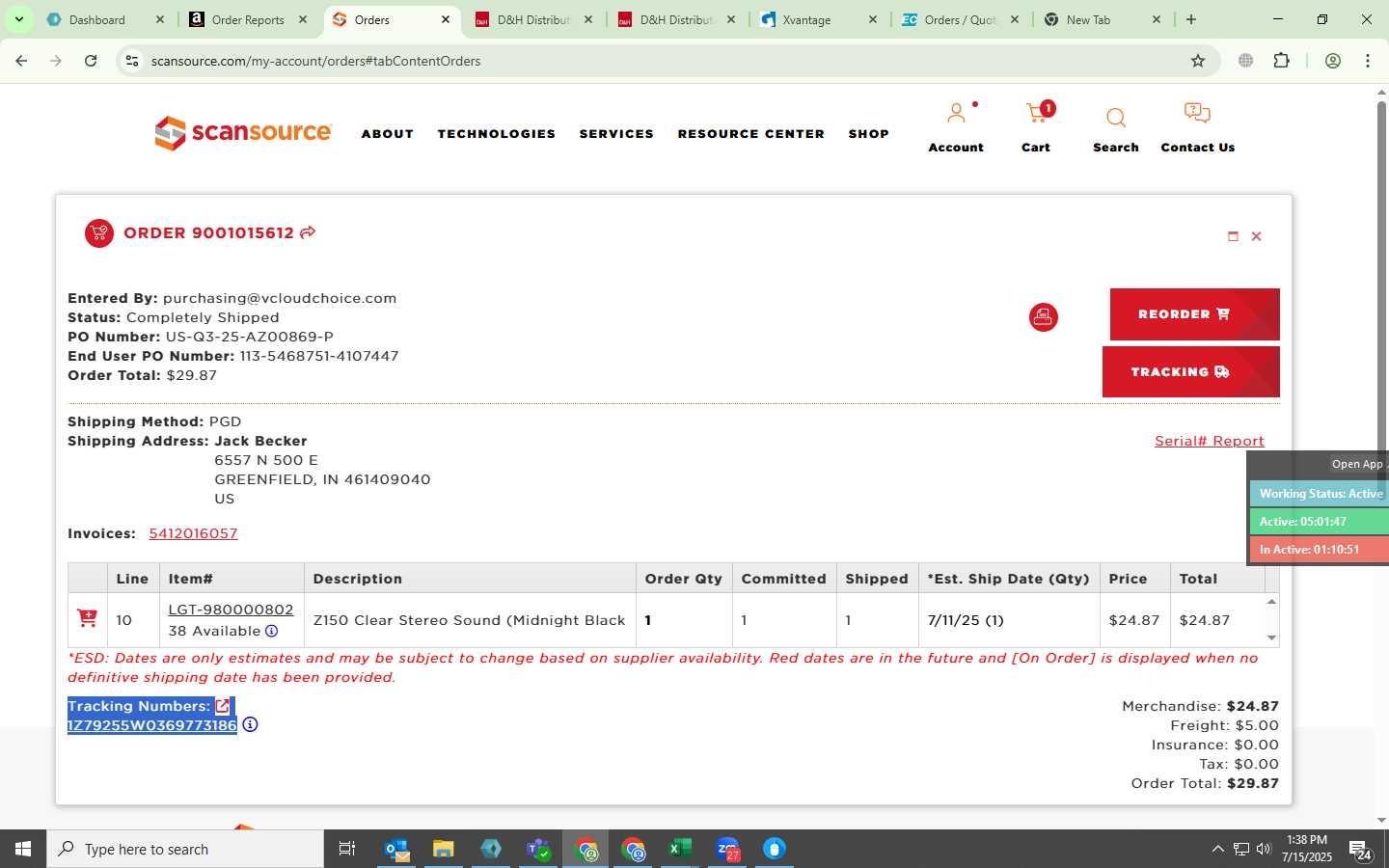Open a new browser tab
Screen dimensions: 1389x868
1191,19
